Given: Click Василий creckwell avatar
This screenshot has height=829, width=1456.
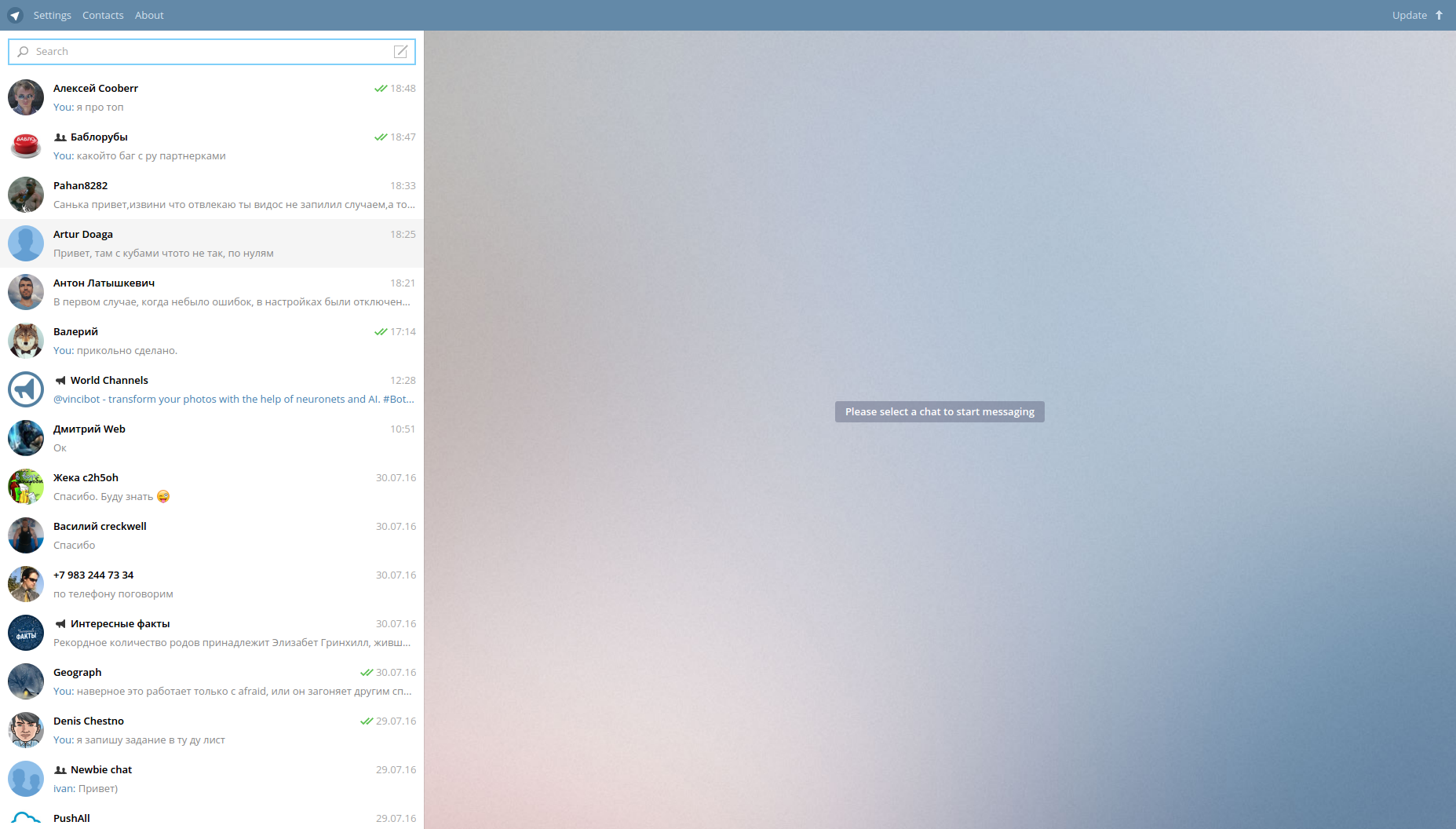Looking at the screenshot, I should coord(26,535).
